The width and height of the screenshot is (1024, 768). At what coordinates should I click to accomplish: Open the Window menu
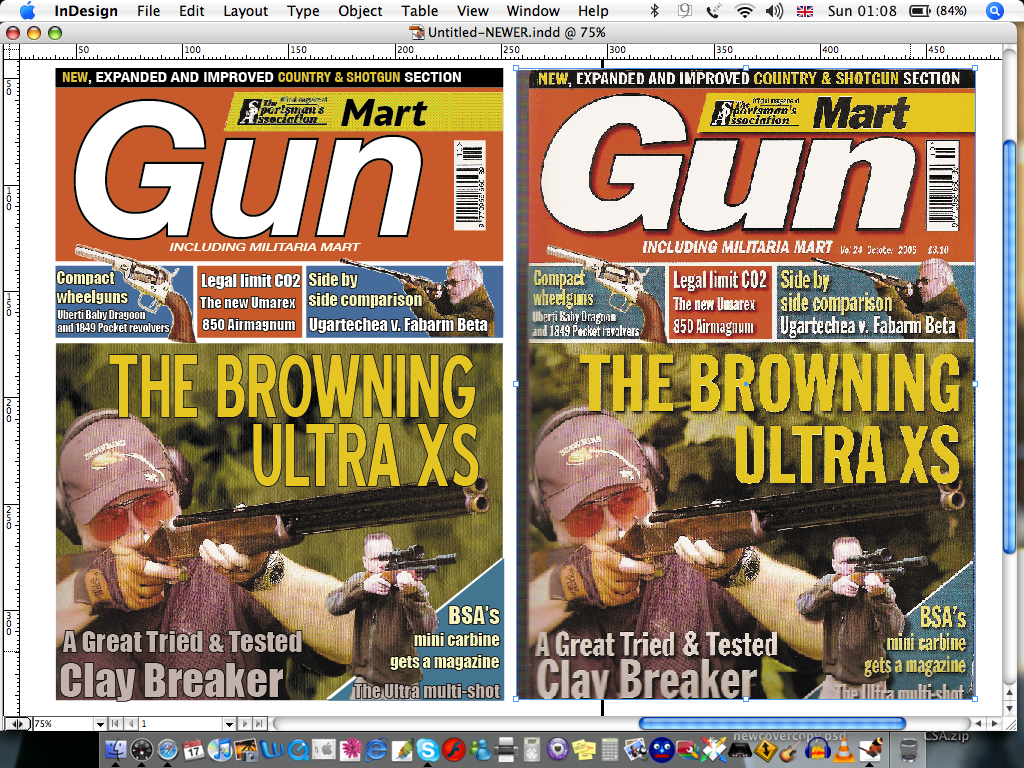[533, 10]
